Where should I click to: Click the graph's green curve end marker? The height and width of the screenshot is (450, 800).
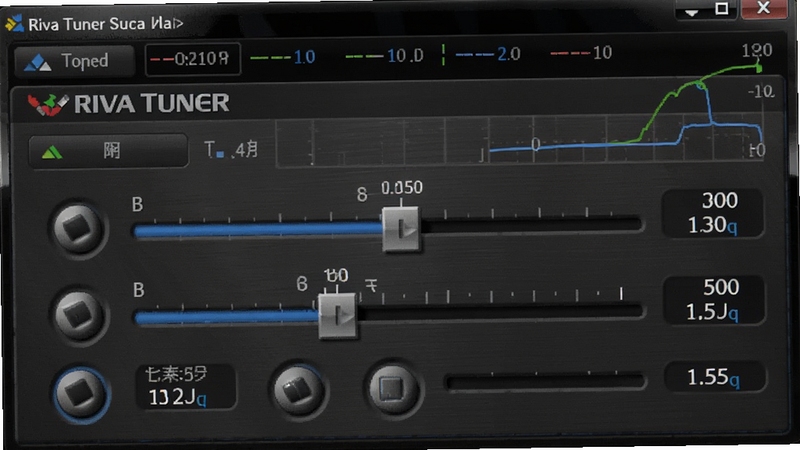(759, 67)
